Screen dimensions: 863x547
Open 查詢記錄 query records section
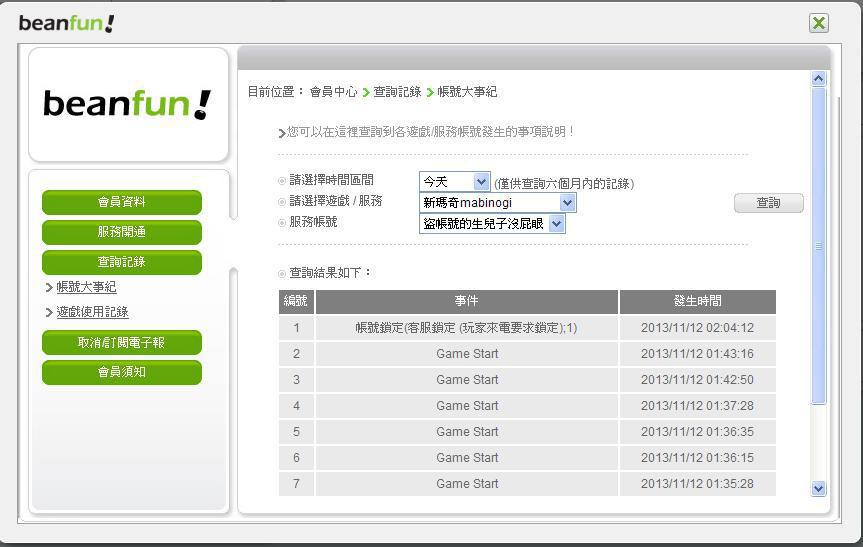122,262
